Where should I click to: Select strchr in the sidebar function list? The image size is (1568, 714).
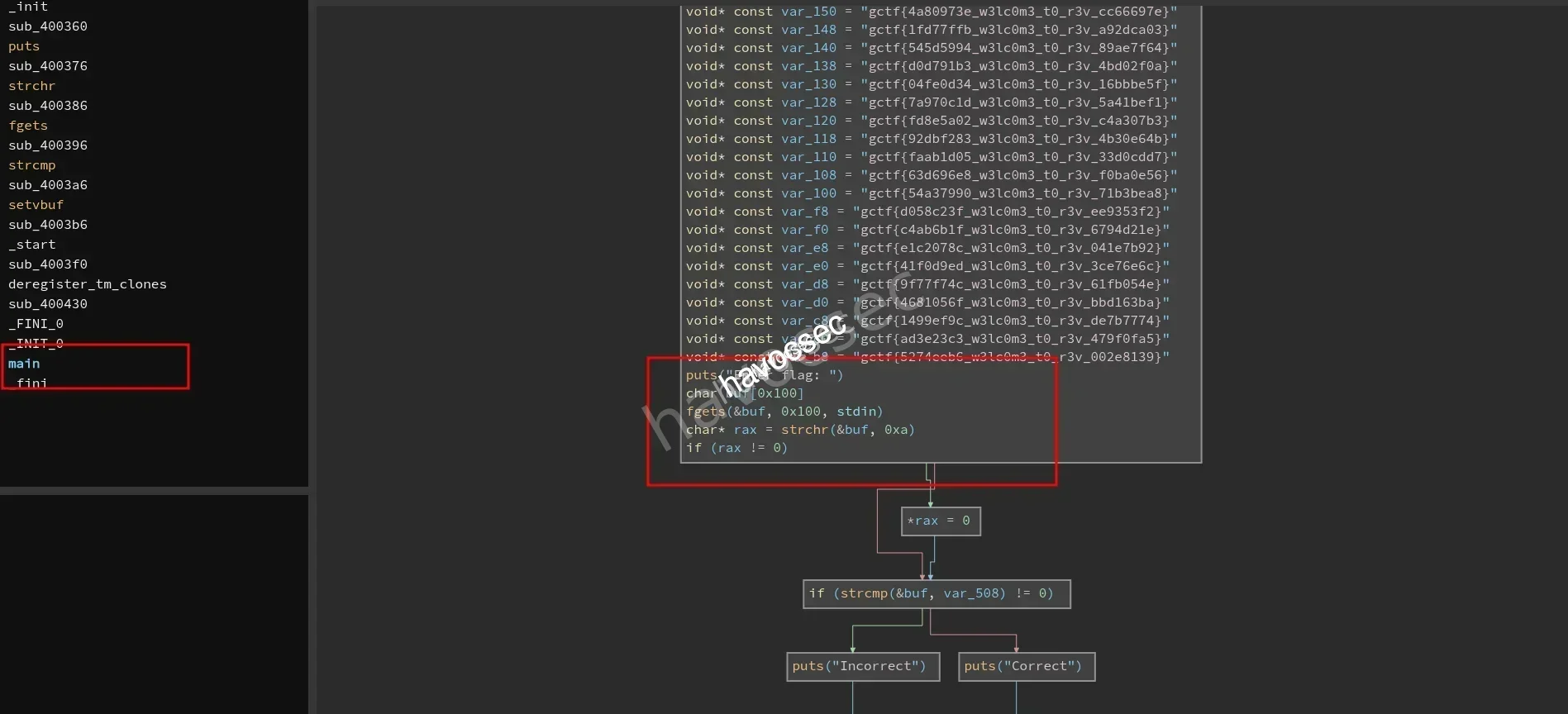point(31,86)
